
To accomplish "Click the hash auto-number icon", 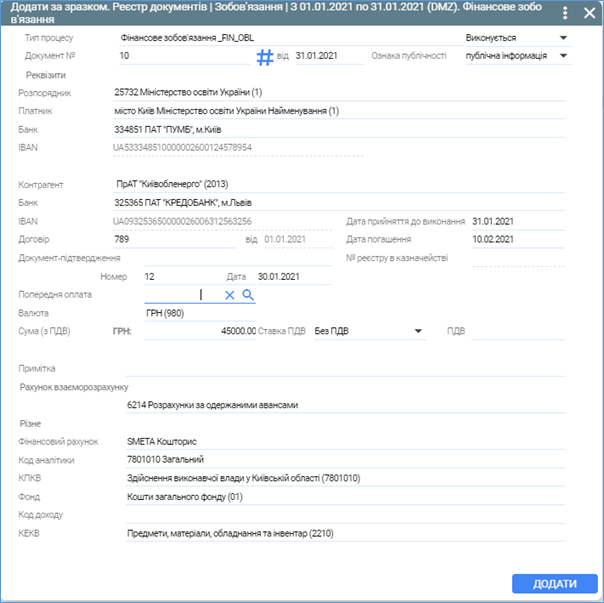I will tap(265, 57).
